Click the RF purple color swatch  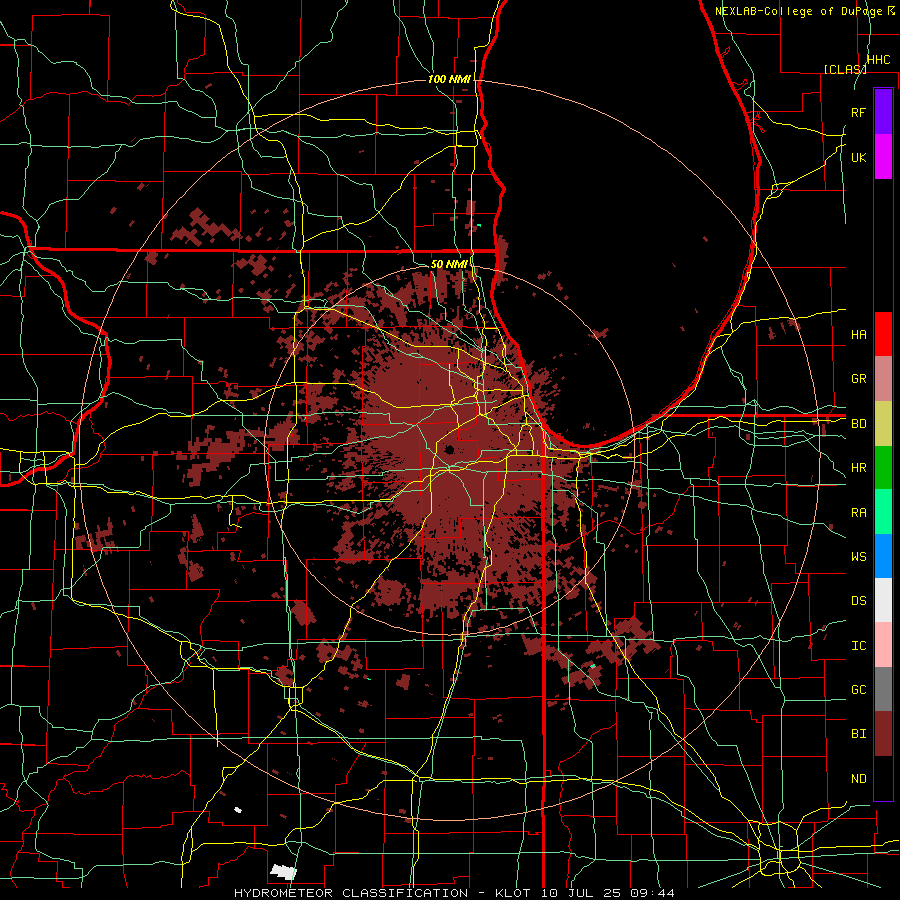883,112
